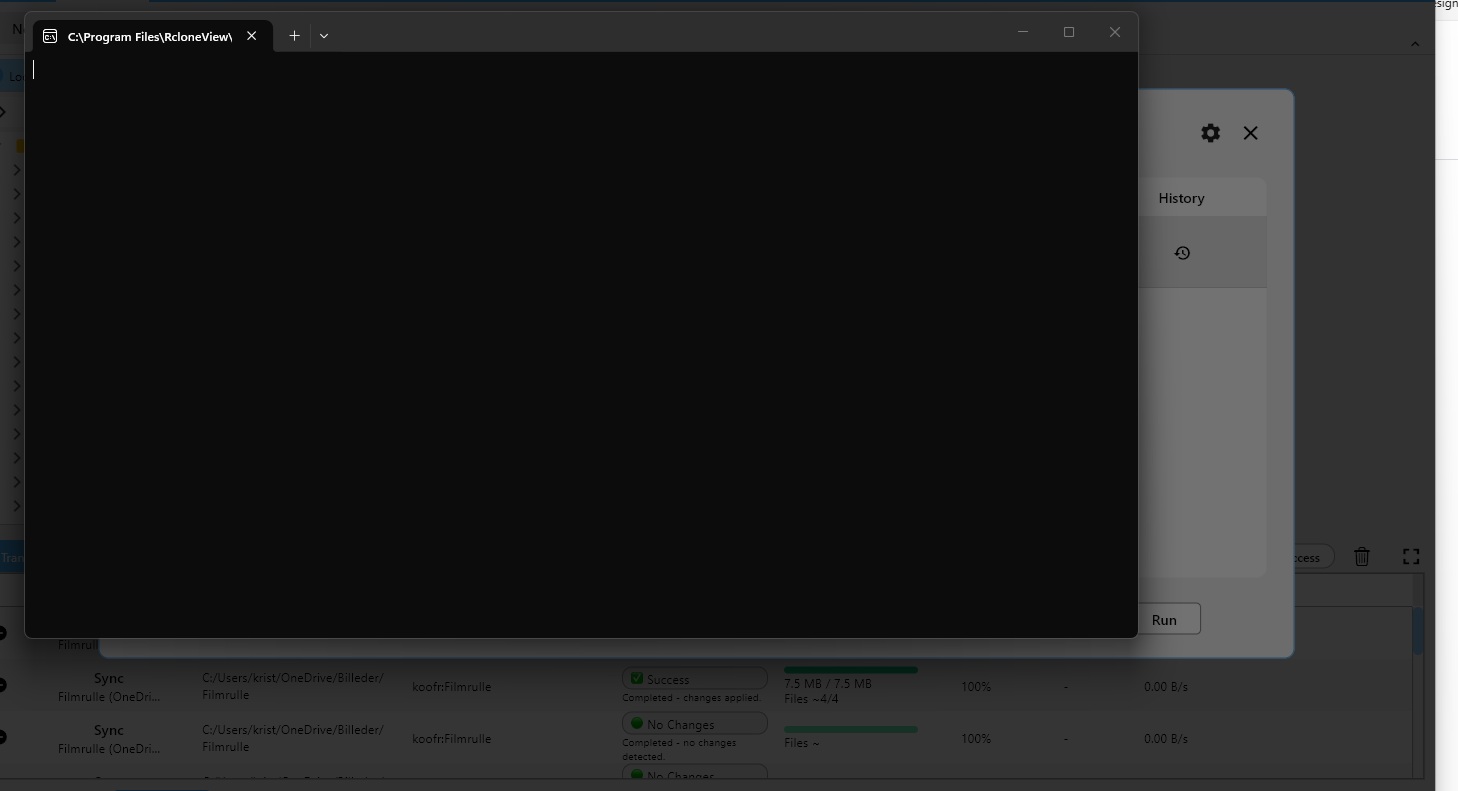Collapse the top panel with up chevron
This screenshot has height=791, width=1458.
(x=1414, y=44)
